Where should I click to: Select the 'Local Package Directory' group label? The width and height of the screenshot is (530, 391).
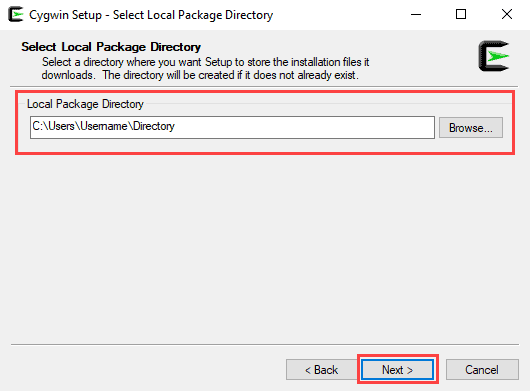(85, 104)
